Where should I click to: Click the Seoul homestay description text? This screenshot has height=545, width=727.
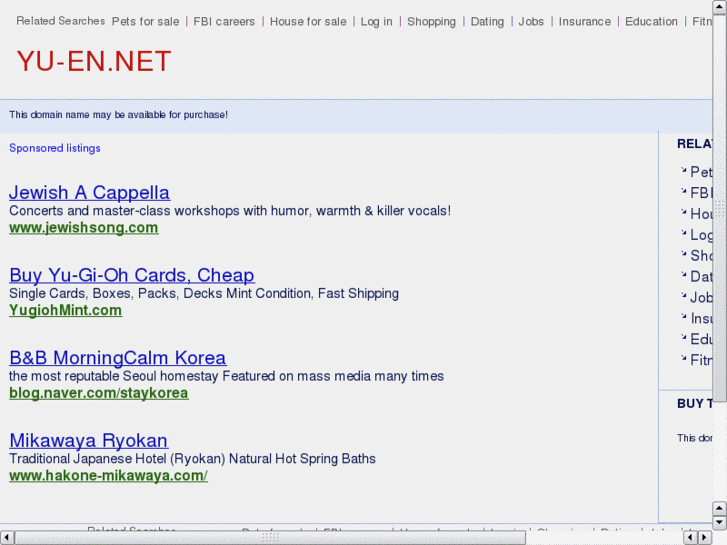[x=227, y=376]
